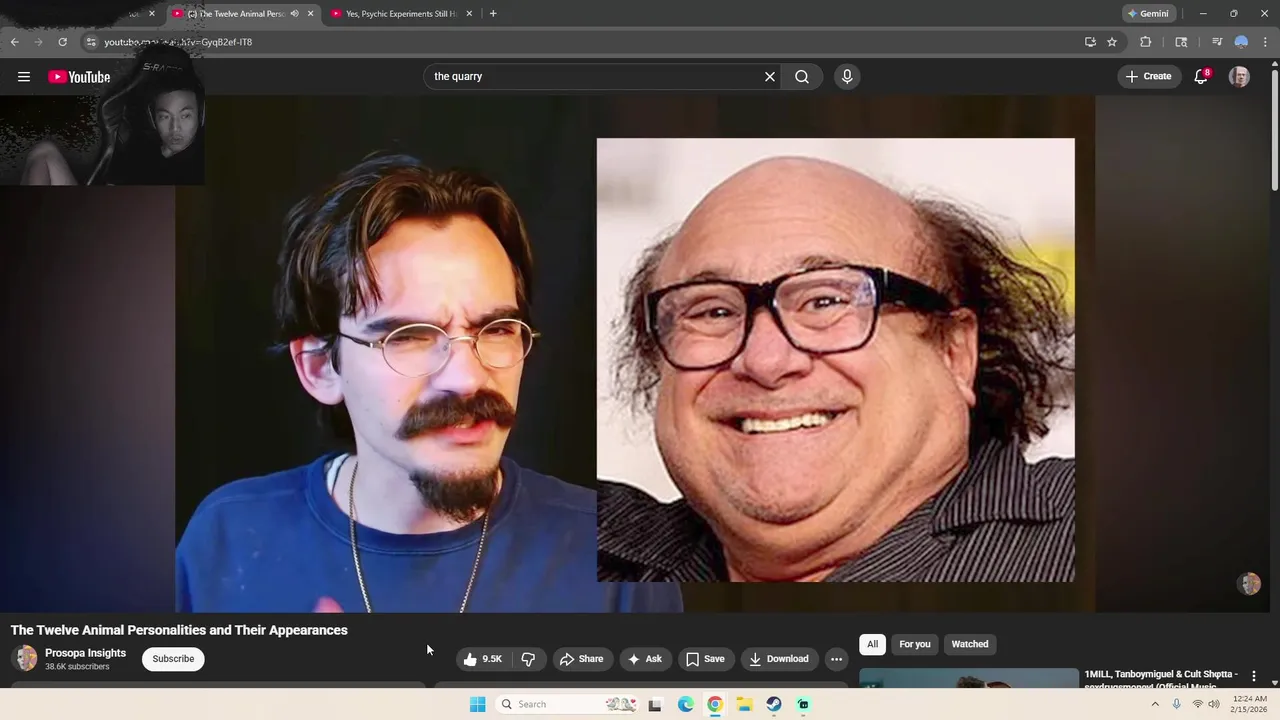Open the YouTube account avatar menu
1280x720 pixels.
tap(1239, 77)
